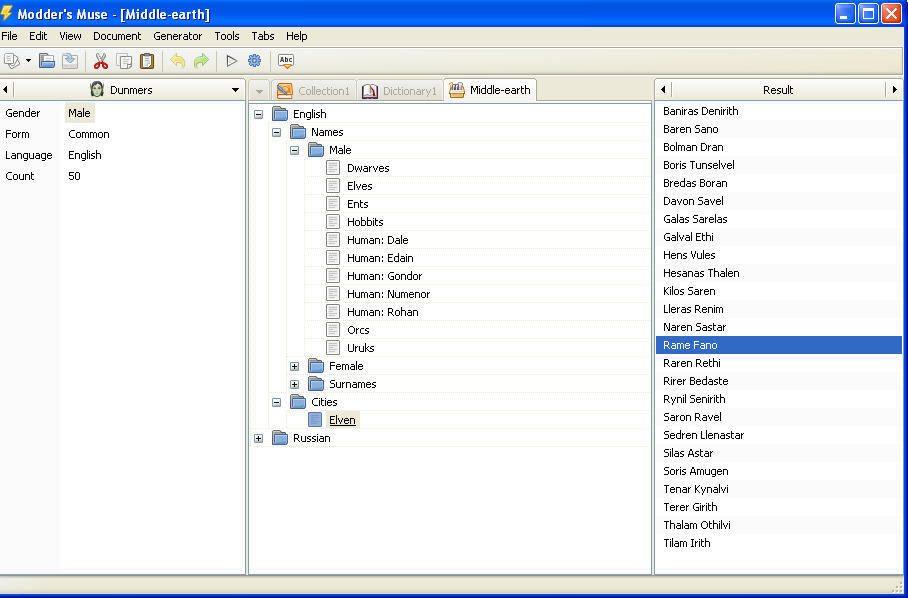Click the Cut scissors icon
This screenshot has height=598, width=908.
[x=101, y=60]
